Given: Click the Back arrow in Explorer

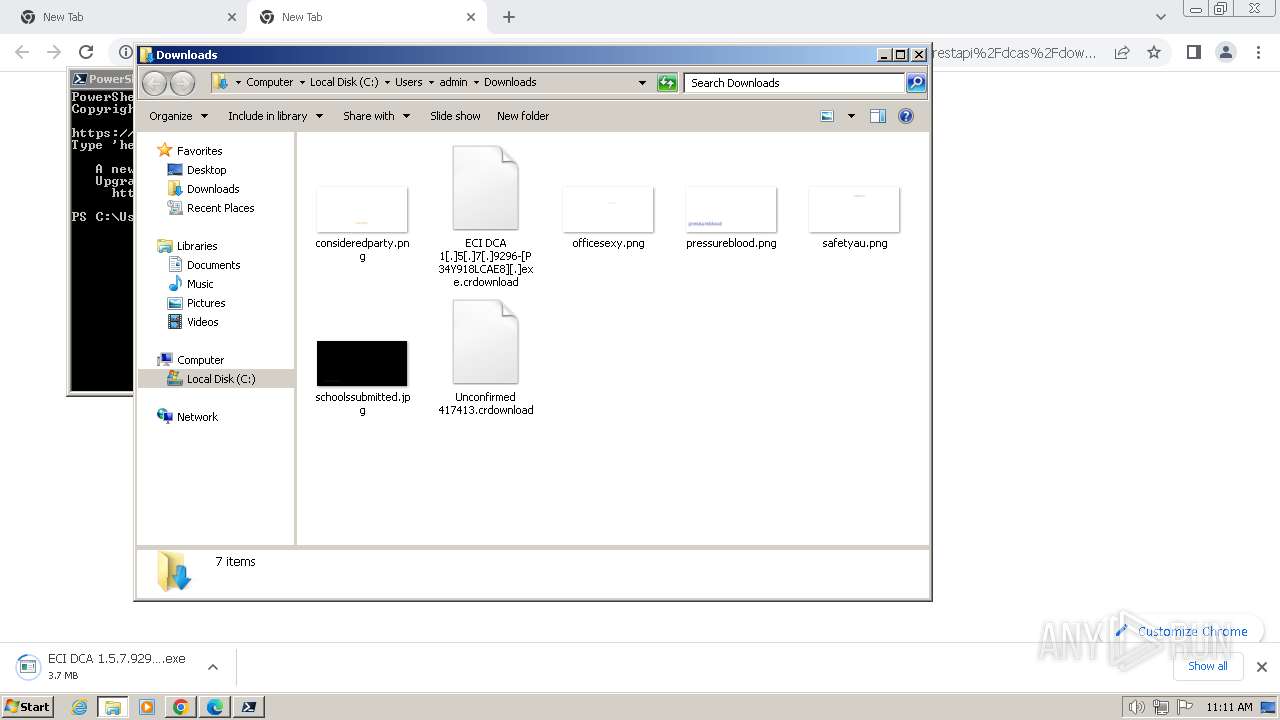Looking at the screenshot, I should [x=154, y=83].
